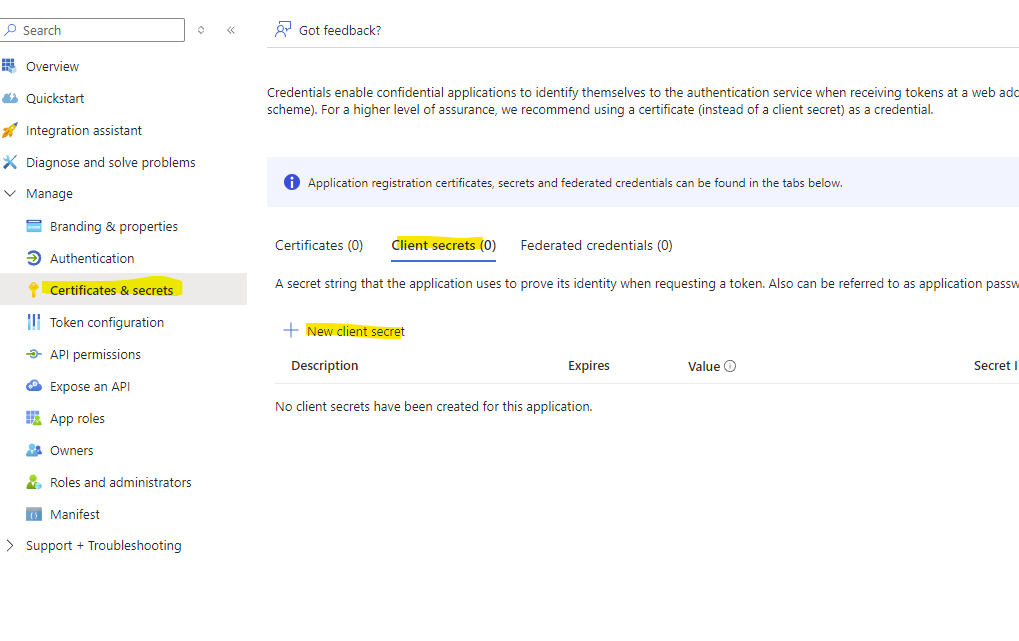This screenshot has width=1019, height=641.
Task: Expand Support + Troubleshooting section
Action: [x=10, y=546]
